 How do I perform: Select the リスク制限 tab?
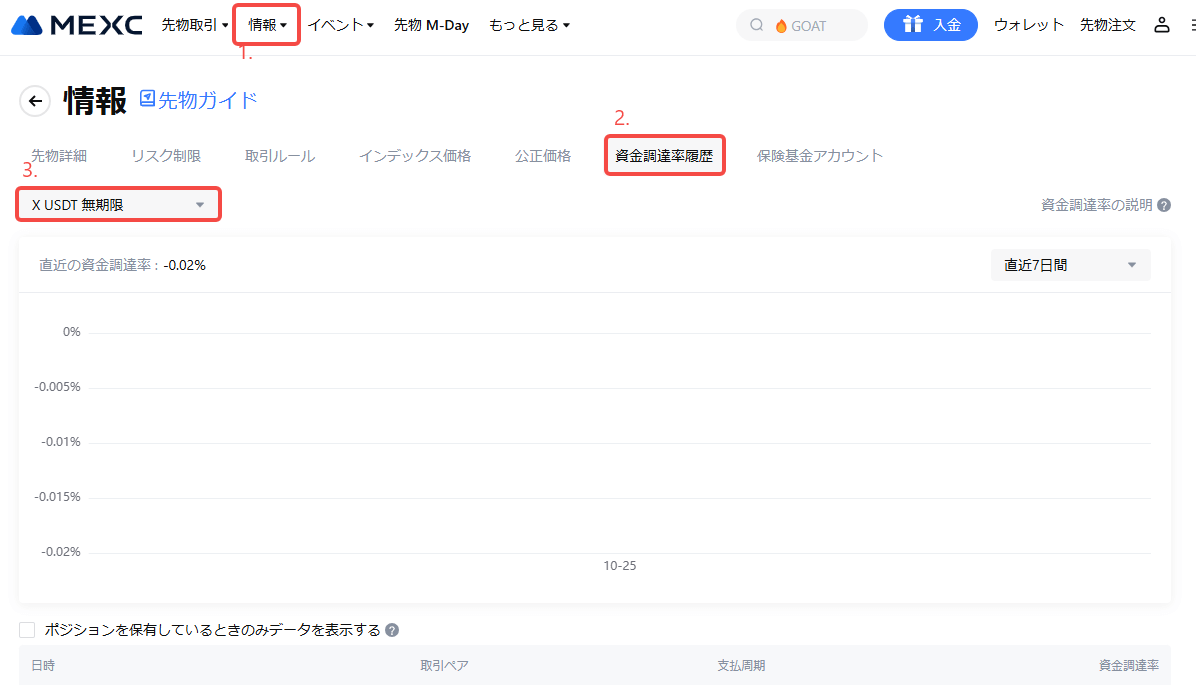(x=166, y=156)
